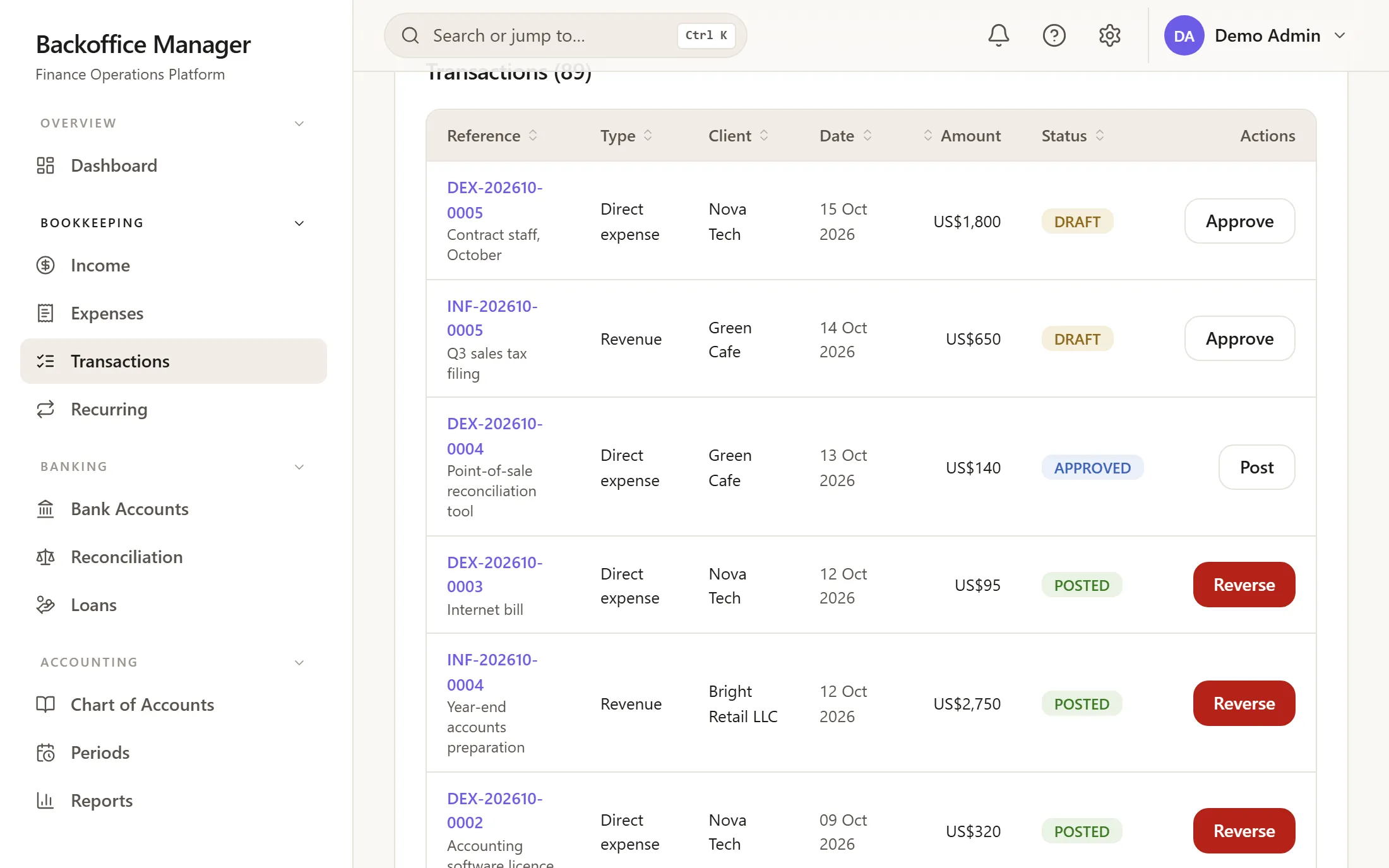
Task: Sort the table by Reference
Action: click(492, 136)
